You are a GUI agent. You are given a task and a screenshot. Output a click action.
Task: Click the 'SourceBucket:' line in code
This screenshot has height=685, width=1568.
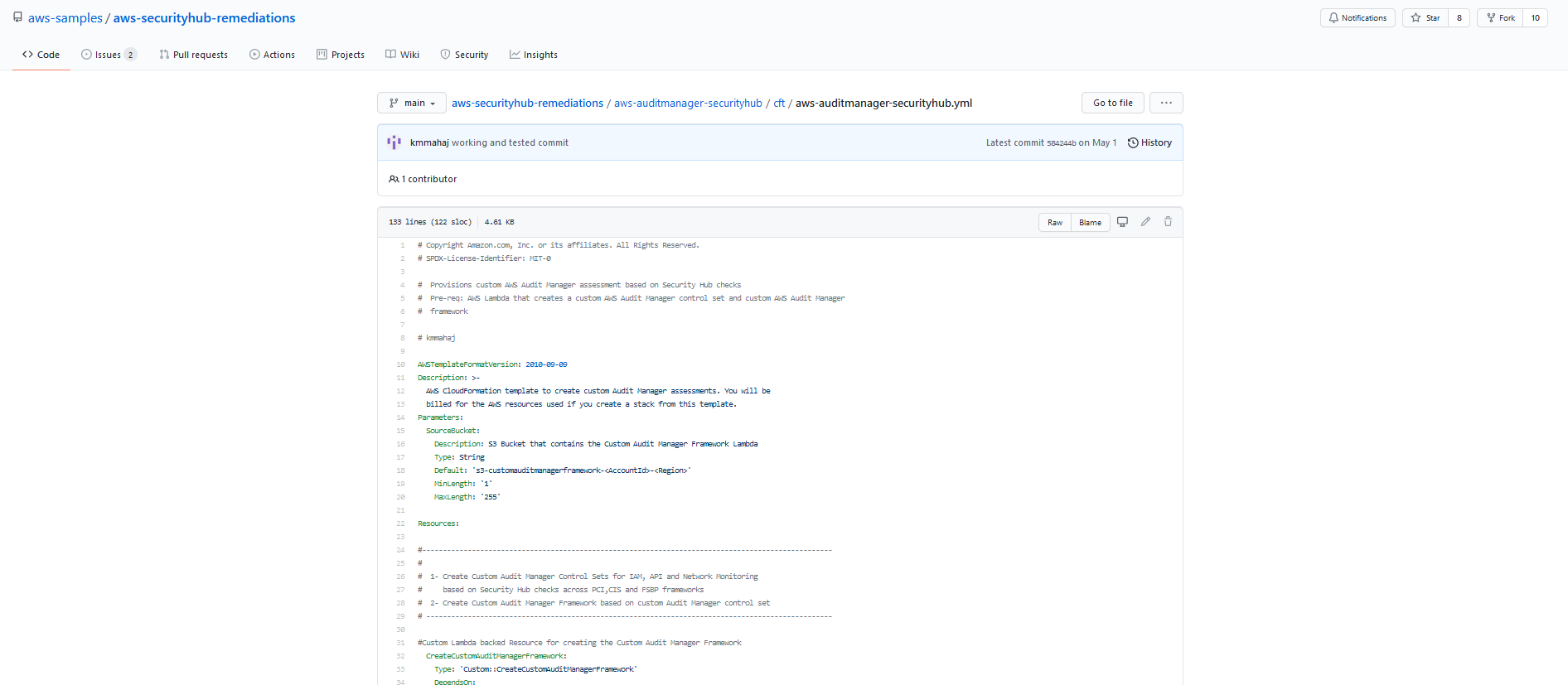(452, 431)
